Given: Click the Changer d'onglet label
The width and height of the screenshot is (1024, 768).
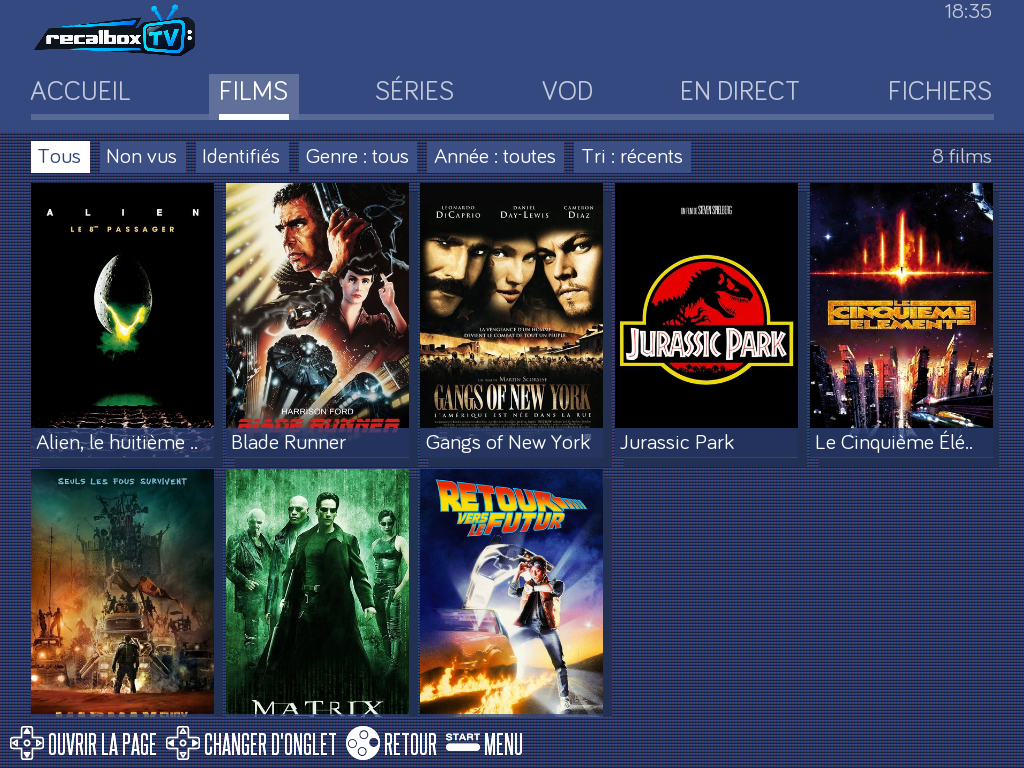Looking at the screenshot, I should (270, 744).
